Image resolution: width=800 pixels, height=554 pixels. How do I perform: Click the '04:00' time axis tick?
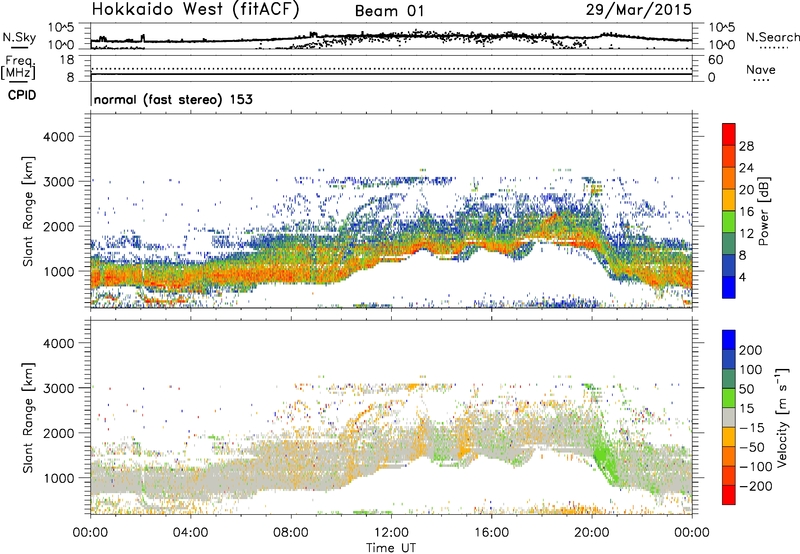point(191,533)
